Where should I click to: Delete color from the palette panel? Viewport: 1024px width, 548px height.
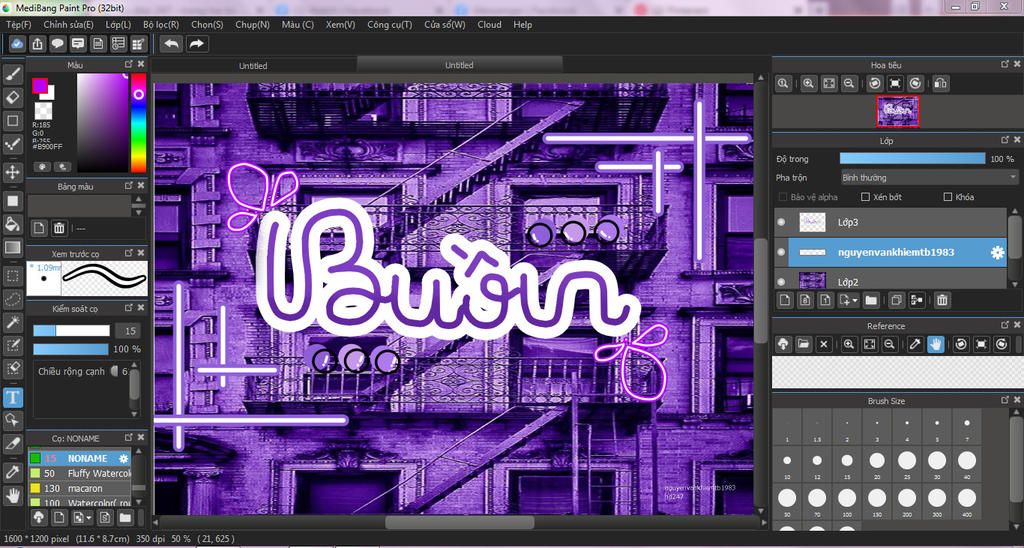59,228
